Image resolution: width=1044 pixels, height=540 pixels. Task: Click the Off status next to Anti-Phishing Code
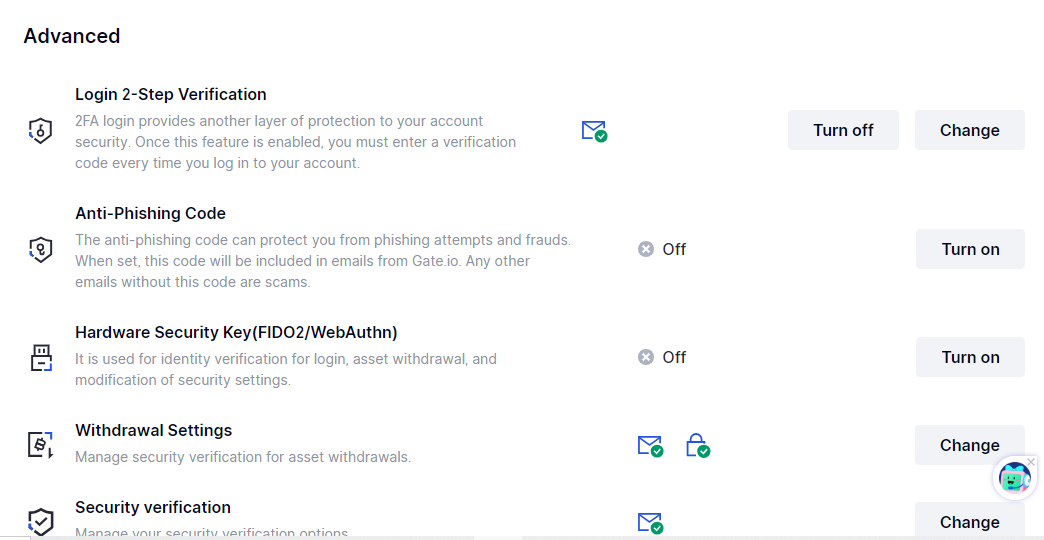662,249
